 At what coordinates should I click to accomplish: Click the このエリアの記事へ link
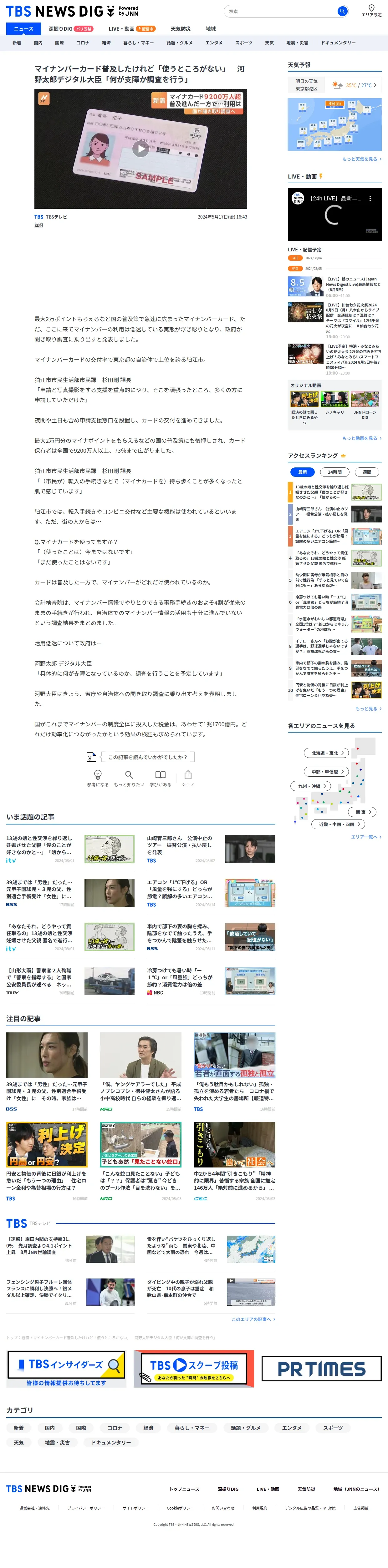pyautogui.click(x=253, y=1319)
